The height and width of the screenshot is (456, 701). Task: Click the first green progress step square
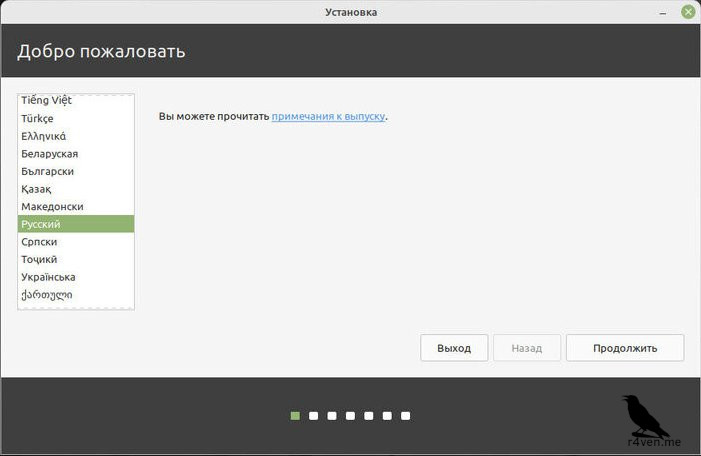tap(295, 415)
